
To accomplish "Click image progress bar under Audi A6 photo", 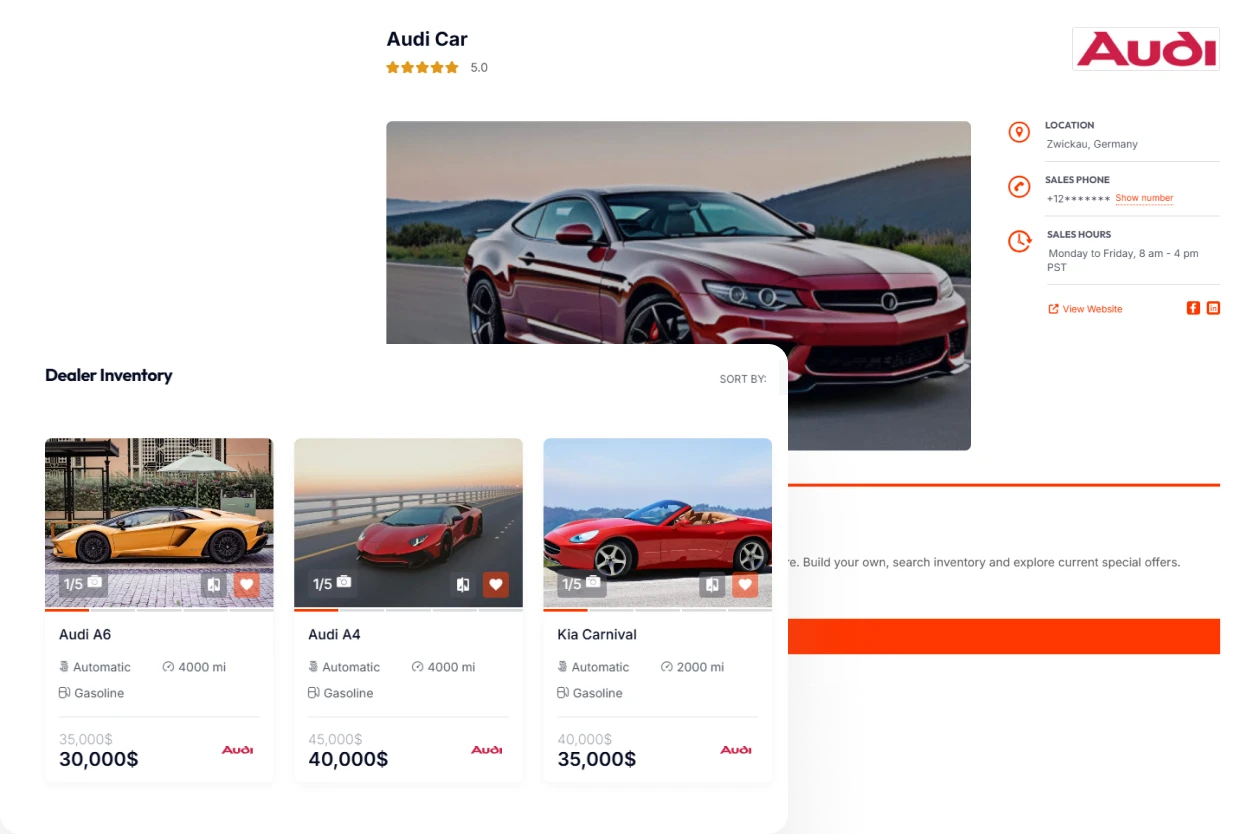I will click(x=159, y=609).
